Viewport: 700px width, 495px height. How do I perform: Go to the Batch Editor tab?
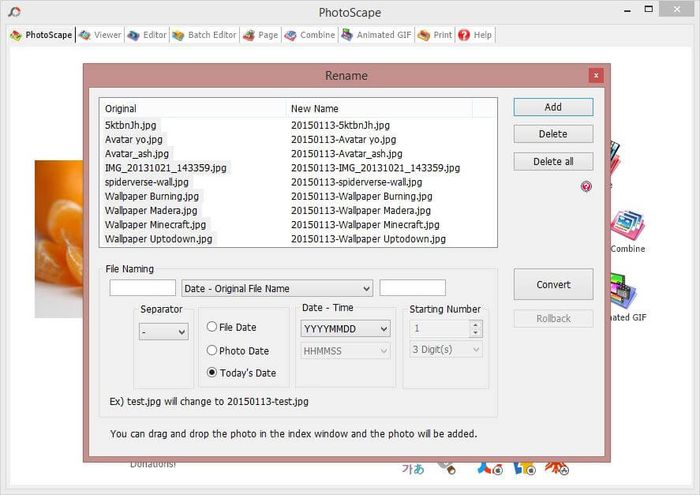204,35
